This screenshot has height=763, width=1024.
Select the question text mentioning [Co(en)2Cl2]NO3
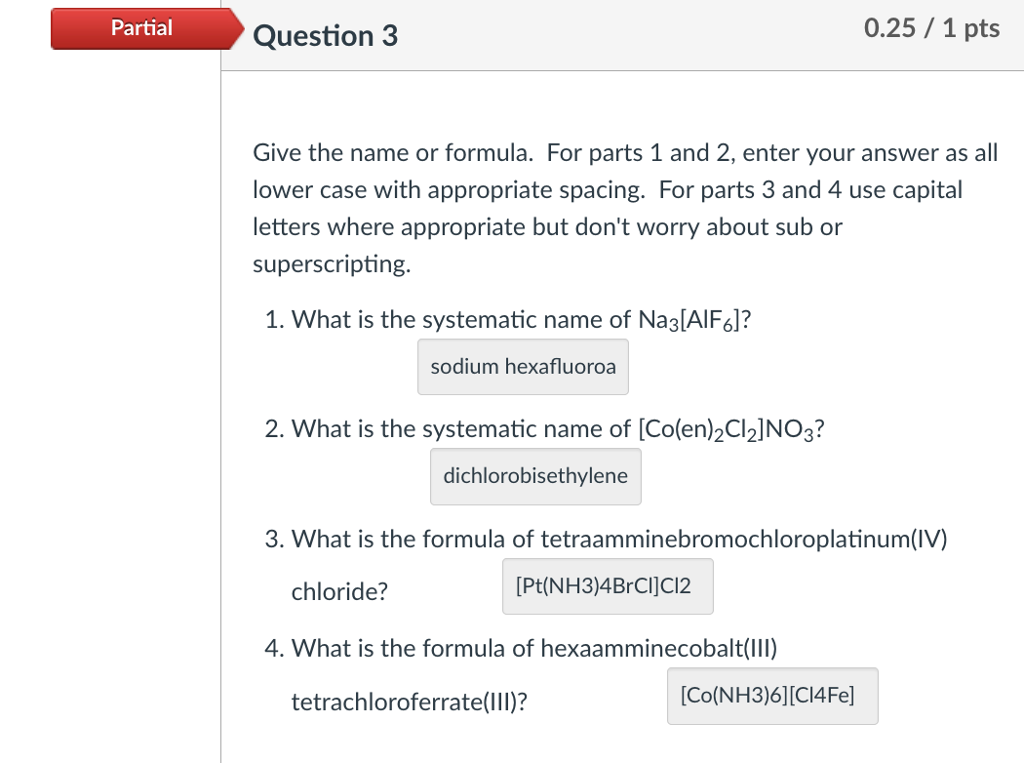[x=556, y=428]
